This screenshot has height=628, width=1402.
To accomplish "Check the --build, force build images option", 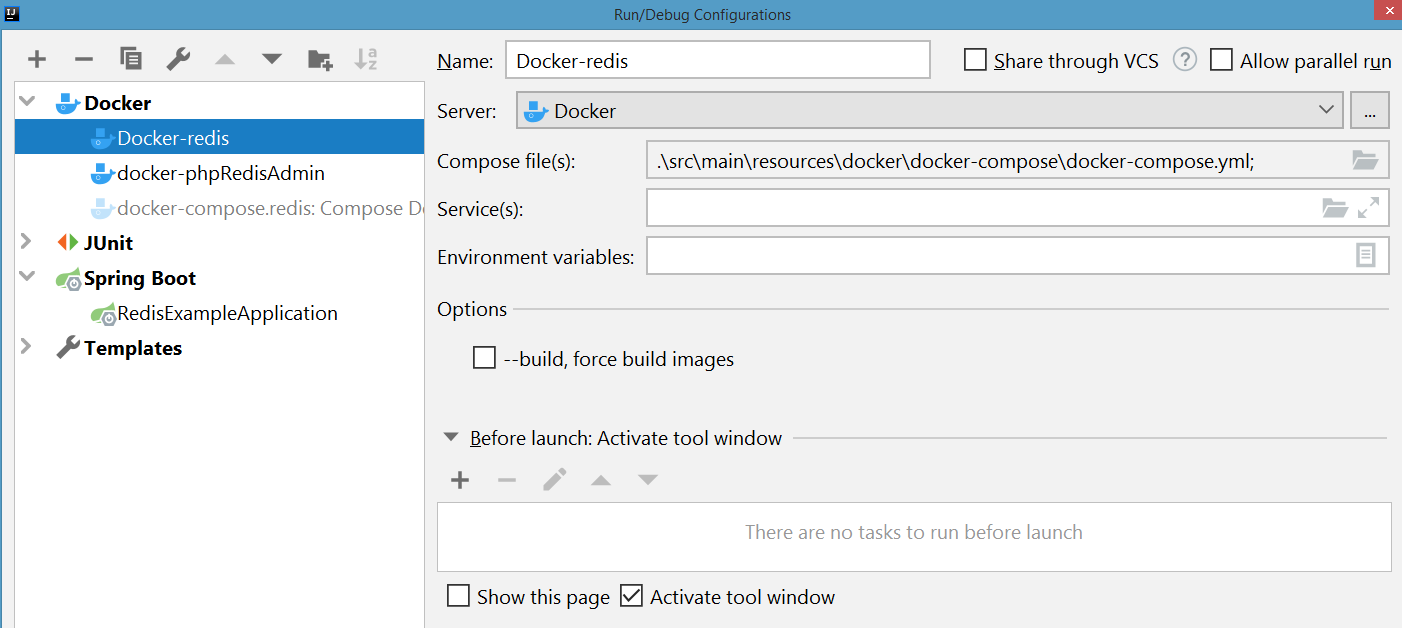I will [484, 358].
